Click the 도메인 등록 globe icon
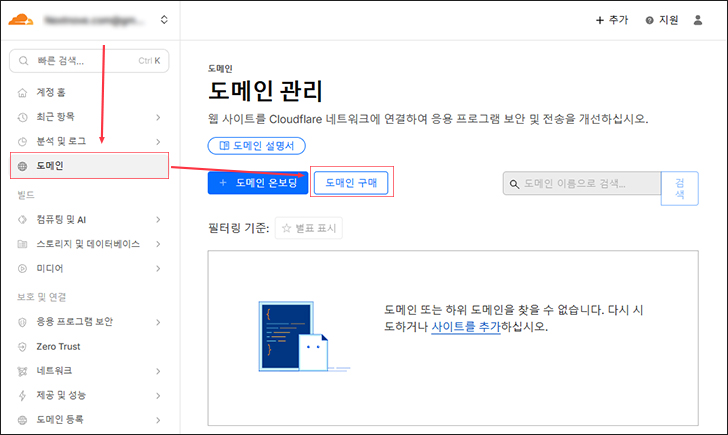 click(x=22, y=420)
